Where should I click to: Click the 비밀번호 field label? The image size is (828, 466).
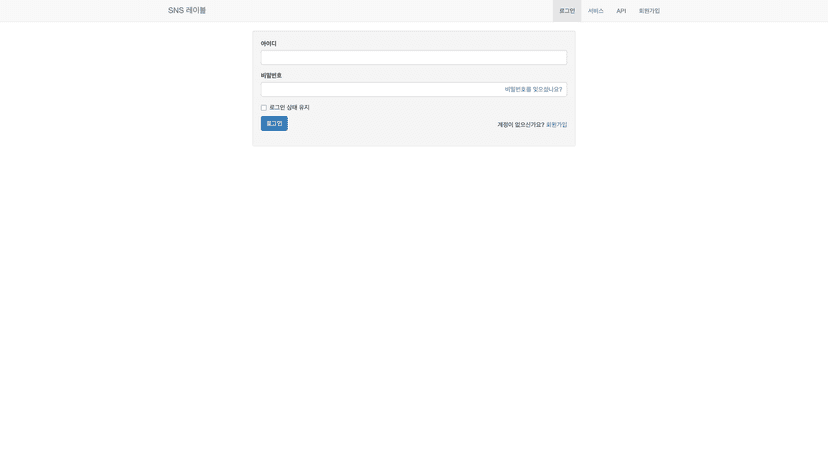coord(271,76)
